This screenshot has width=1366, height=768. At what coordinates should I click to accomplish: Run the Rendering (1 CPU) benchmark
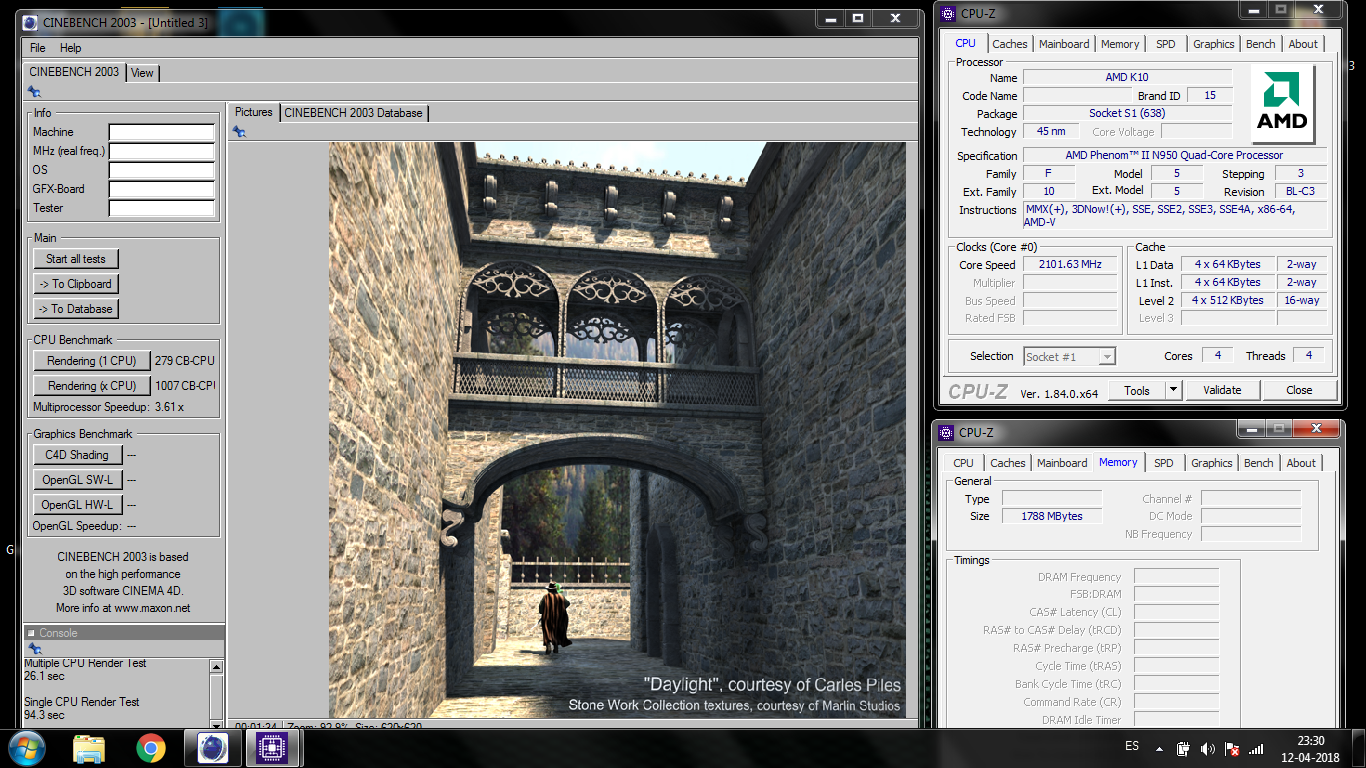(x=91, y=361)
